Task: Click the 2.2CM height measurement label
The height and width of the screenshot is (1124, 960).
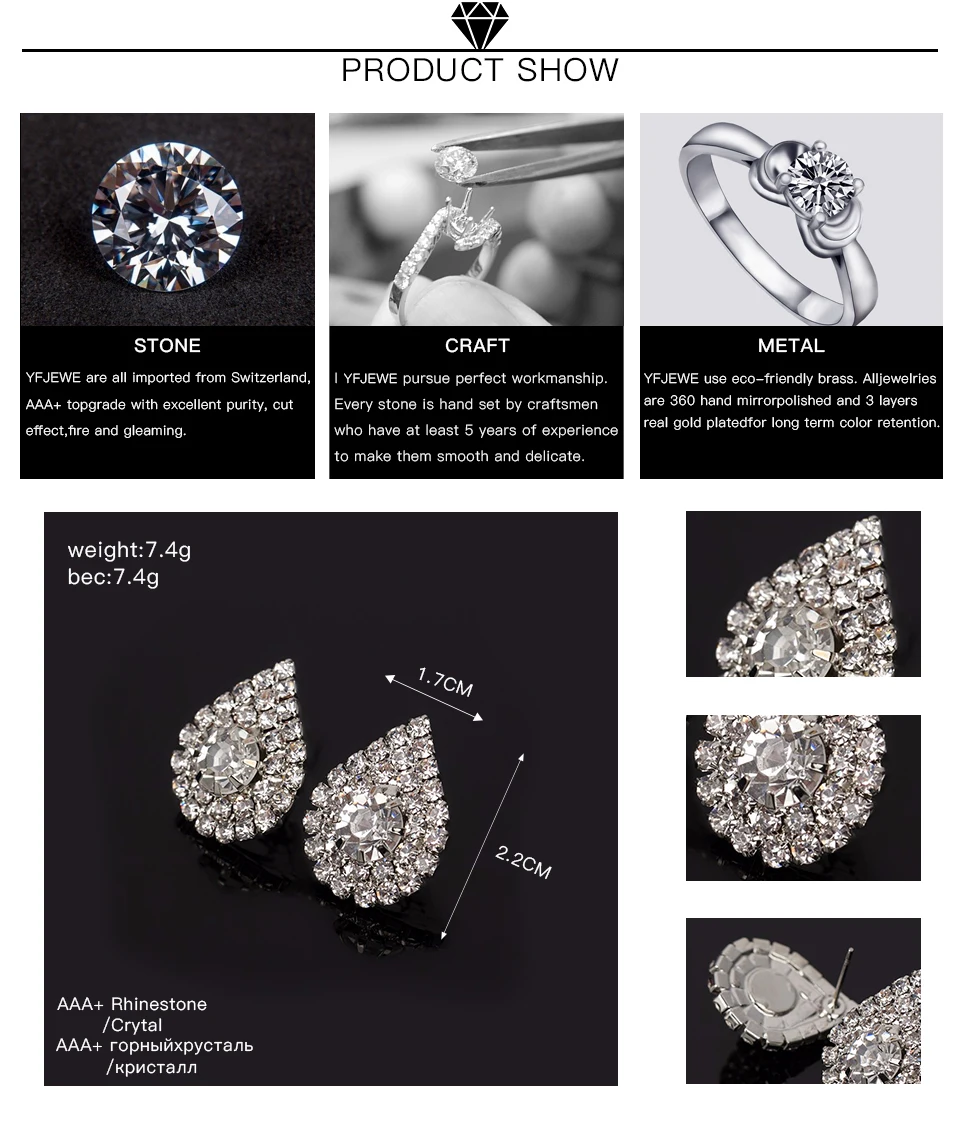Action: tap(523, 862)
